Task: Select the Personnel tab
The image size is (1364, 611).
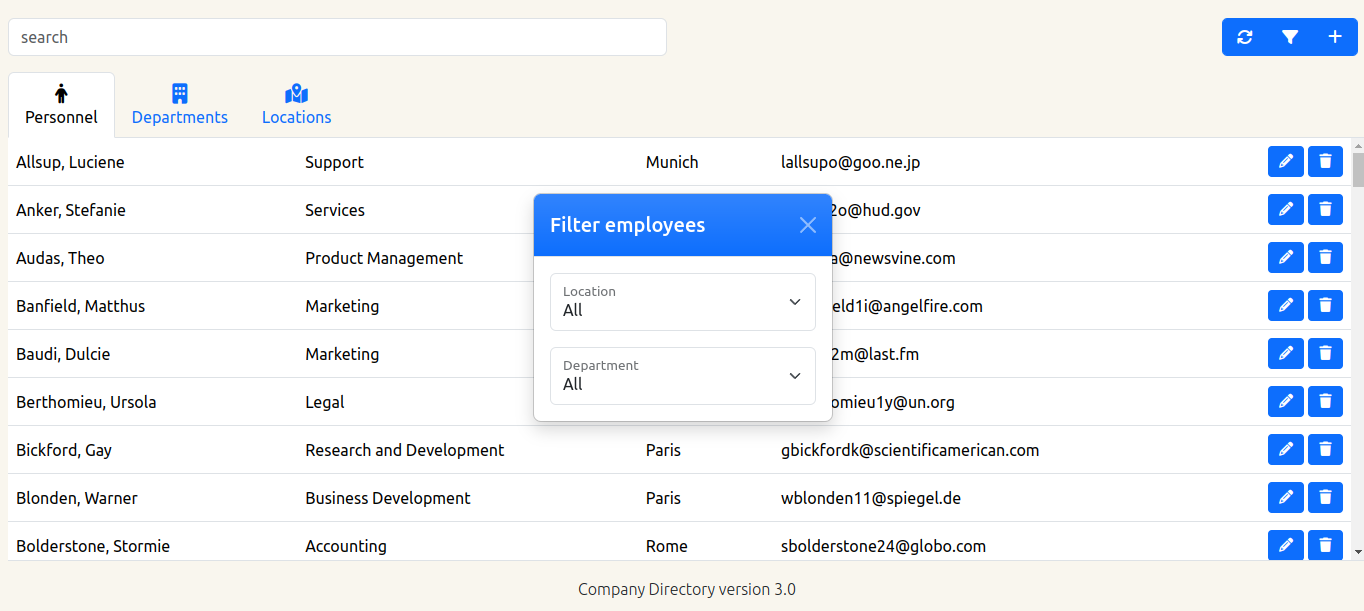Action: pyautogui.click(x=61, y=105)
